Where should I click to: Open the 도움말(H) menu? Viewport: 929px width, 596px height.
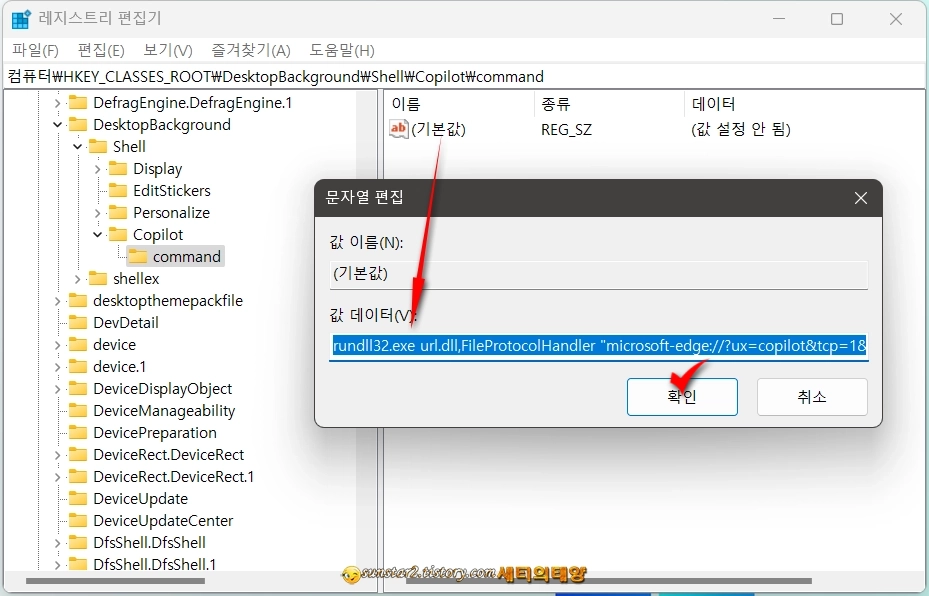[x=342, y=50]
